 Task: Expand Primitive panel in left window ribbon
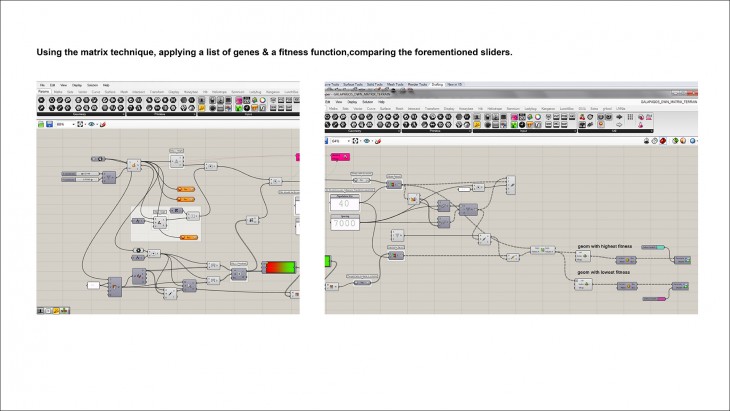pos(162,114)
